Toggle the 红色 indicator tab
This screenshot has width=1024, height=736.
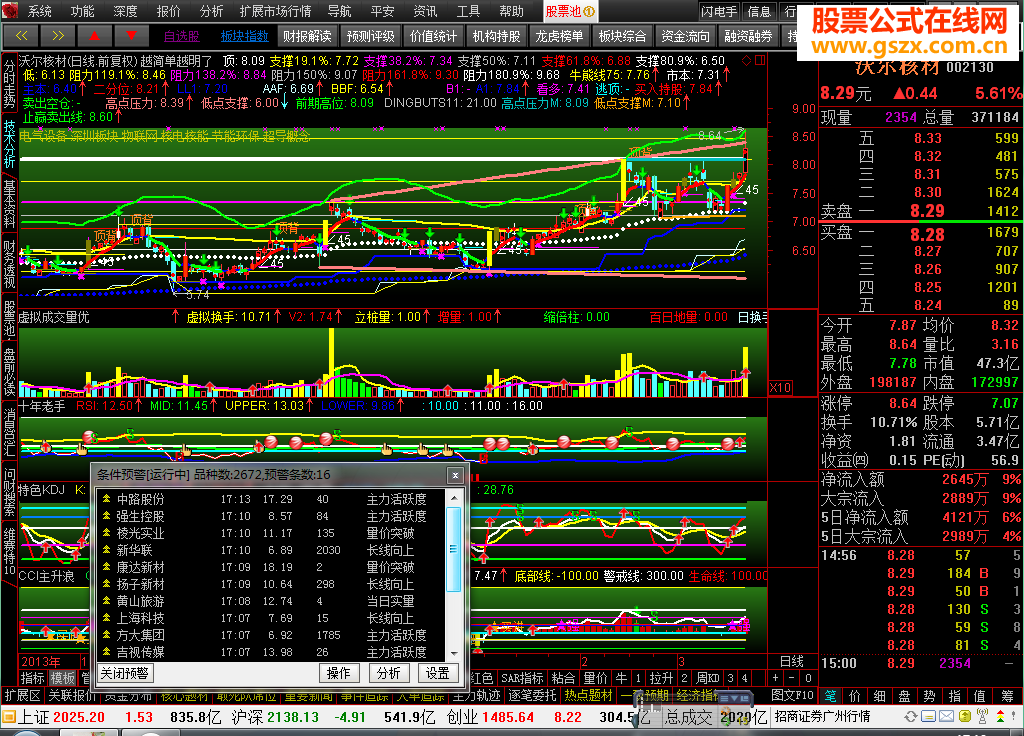(481, 678)
